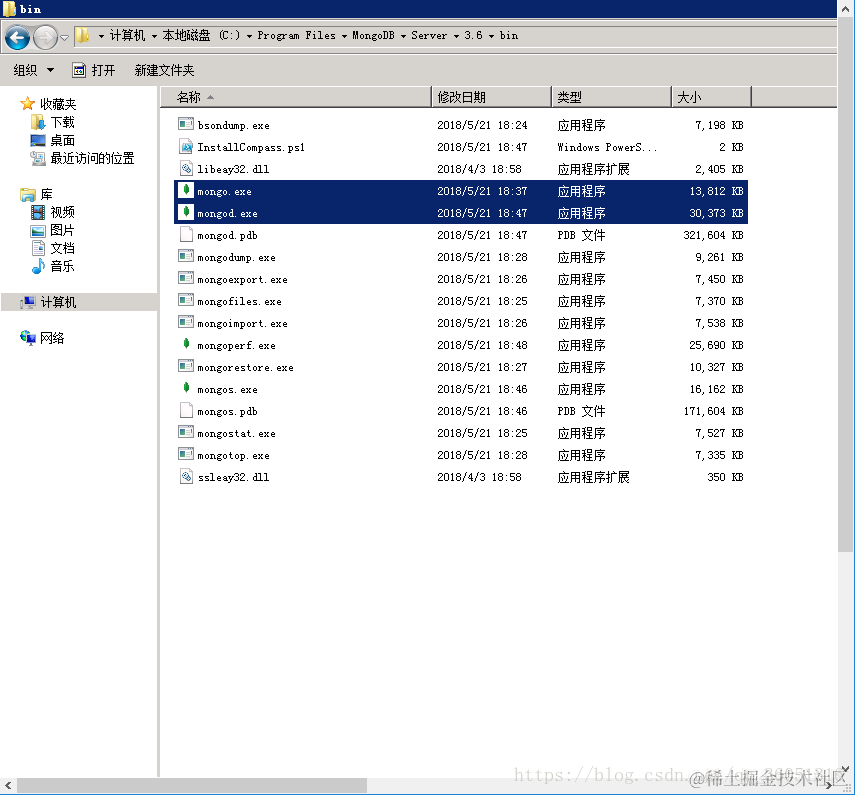This screenshot has width=855, height=795.
Task: Select mongo.exe leaf icon
Action: pyautogui.click(x=186, y=190)
